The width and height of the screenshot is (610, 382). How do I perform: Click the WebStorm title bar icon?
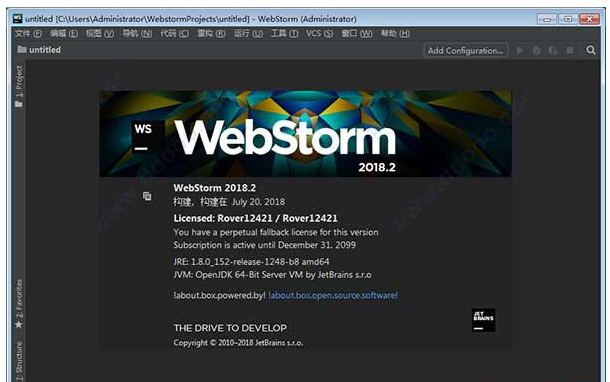click(18, 18)
